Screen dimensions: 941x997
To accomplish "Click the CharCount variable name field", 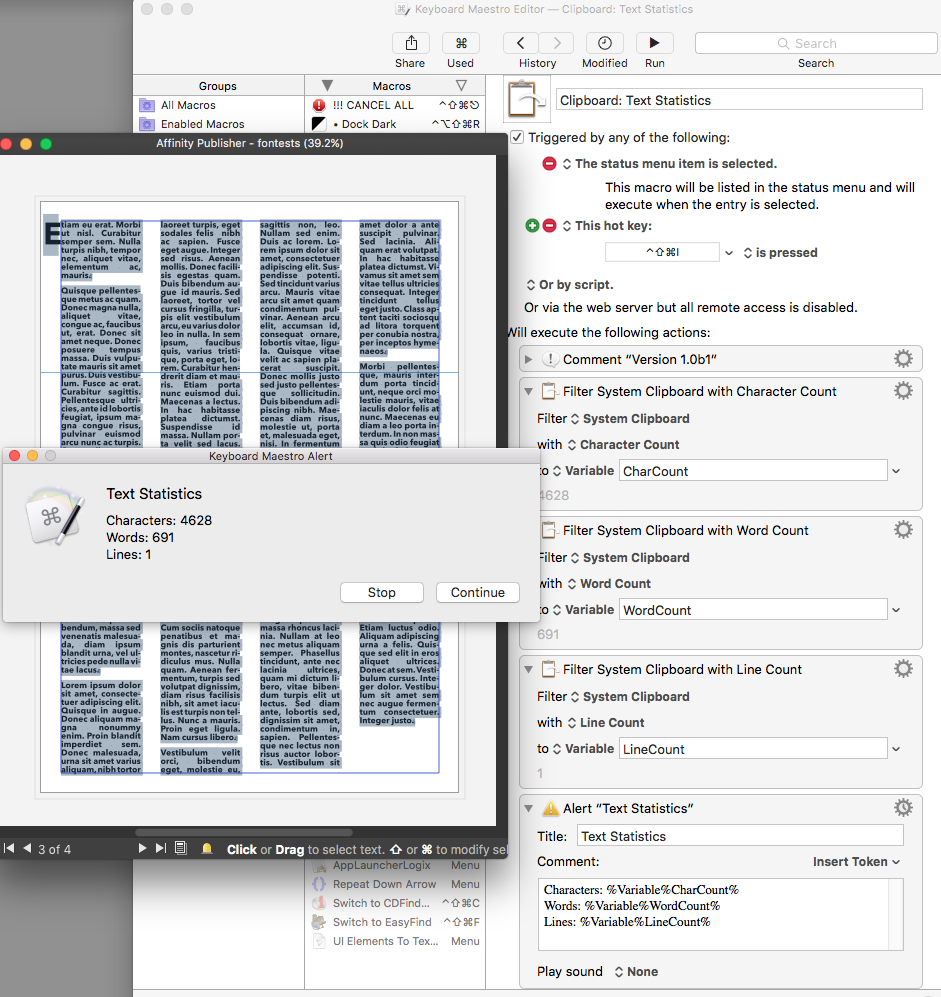I will (753, 471).
